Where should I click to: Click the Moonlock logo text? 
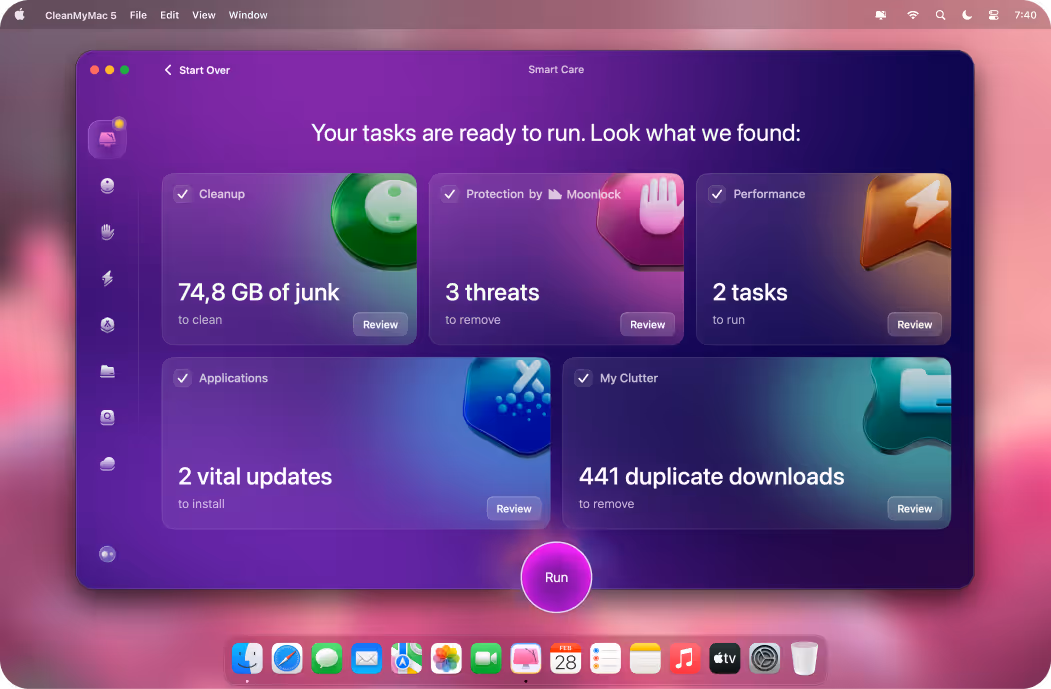coord(584,194)
